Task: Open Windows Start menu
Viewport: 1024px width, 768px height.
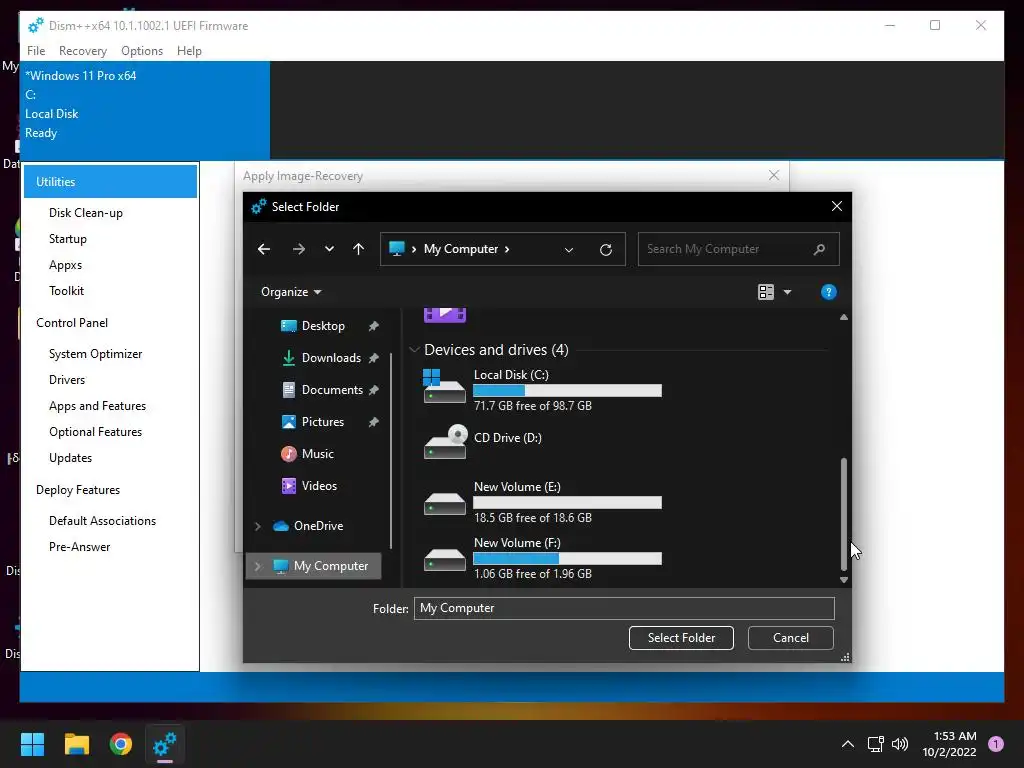Action: tap(32, 744)
